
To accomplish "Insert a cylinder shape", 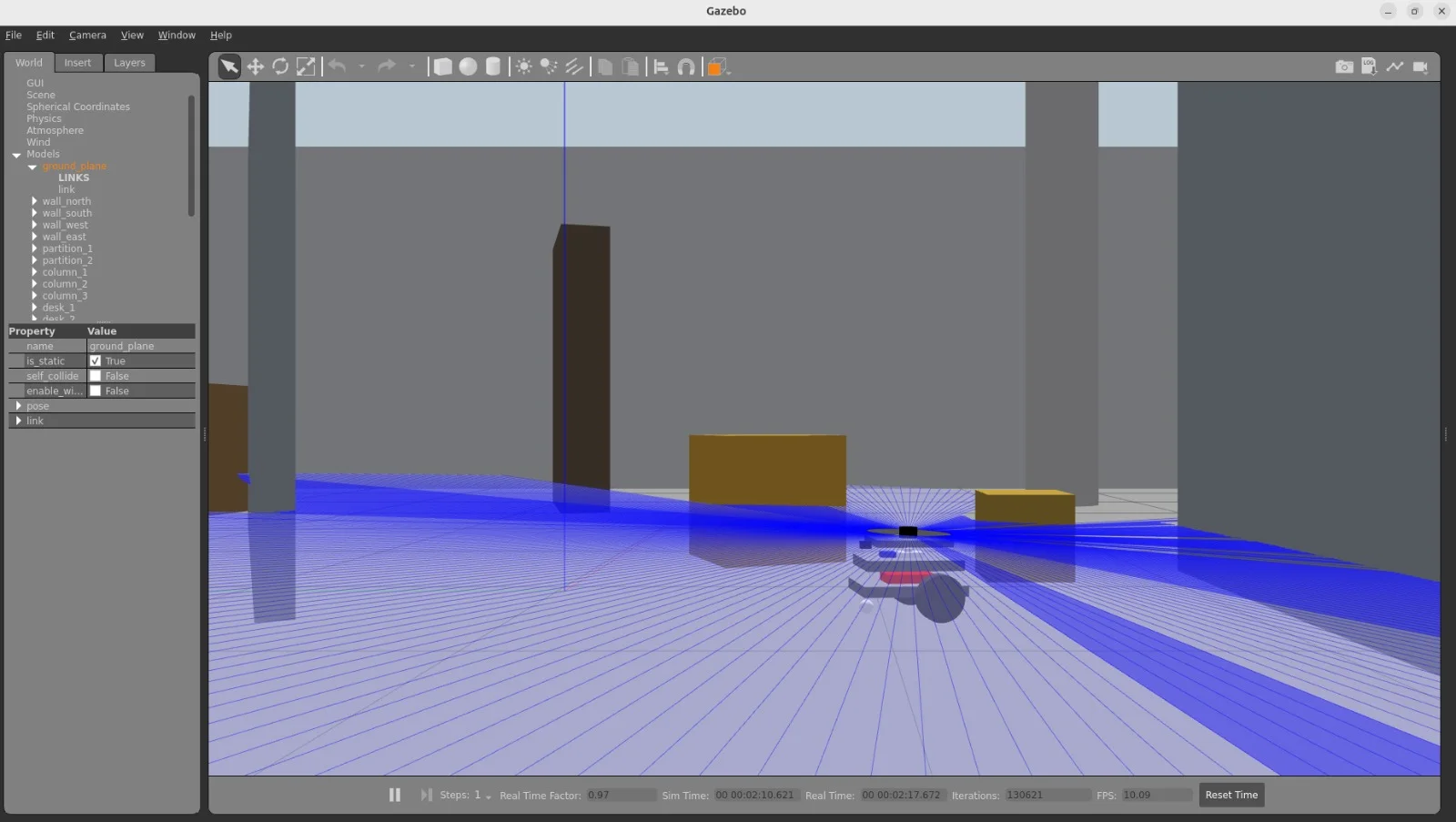I will coord(493,66).
